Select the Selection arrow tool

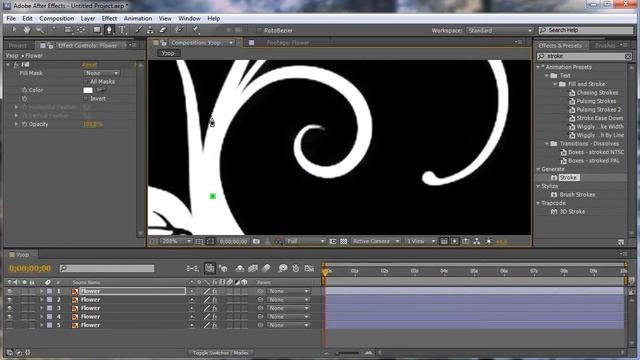click(x=15, y=30)
